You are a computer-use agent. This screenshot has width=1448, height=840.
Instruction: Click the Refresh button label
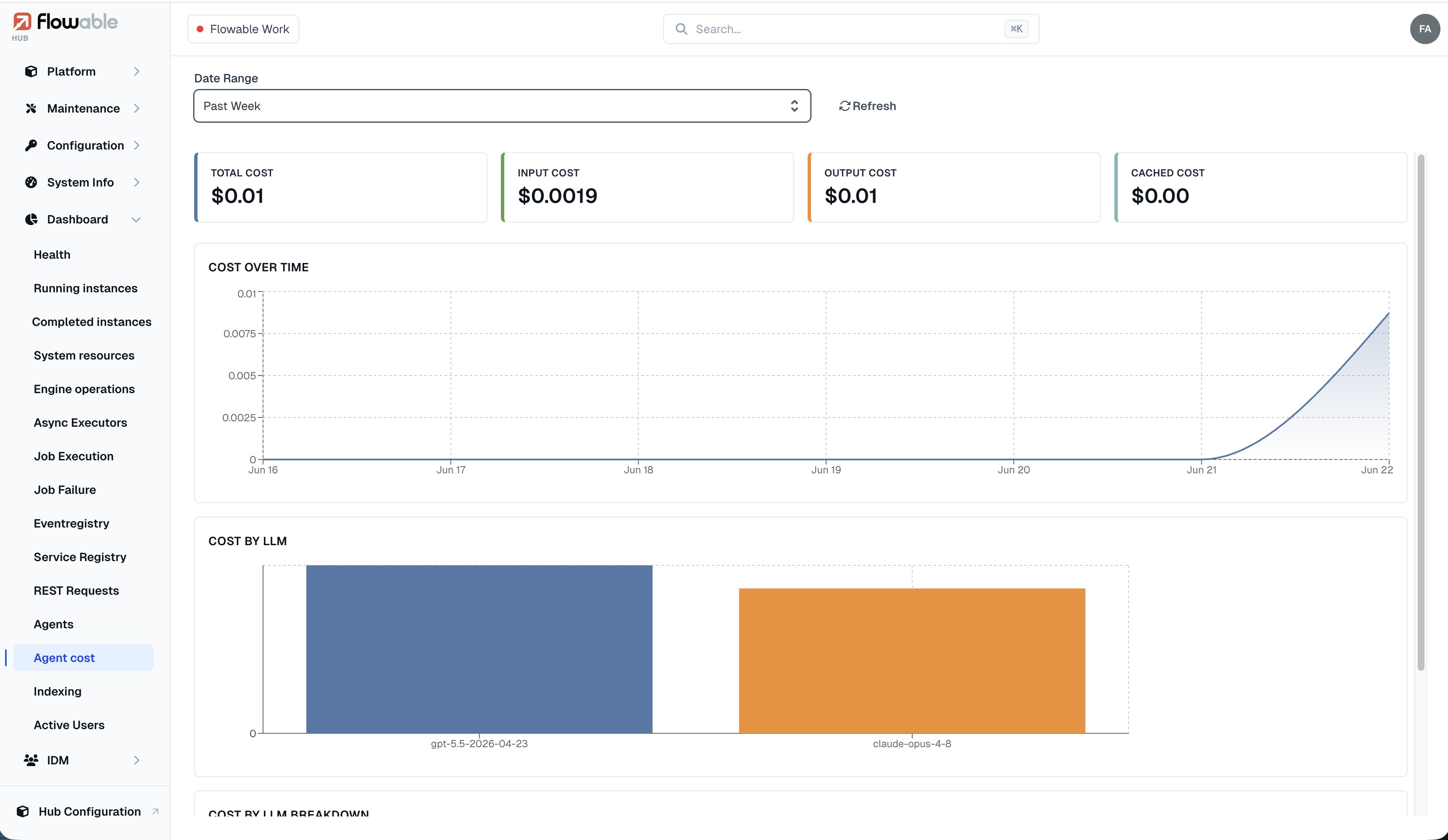874,106
